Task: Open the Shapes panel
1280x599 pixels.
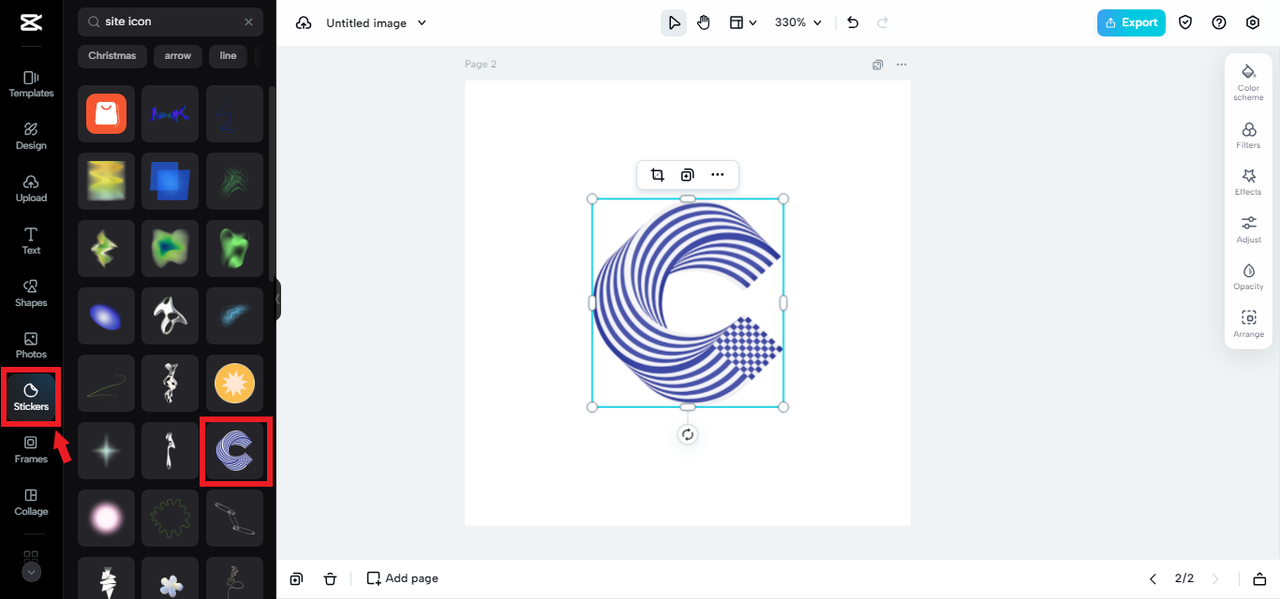Action: (31, 293)
